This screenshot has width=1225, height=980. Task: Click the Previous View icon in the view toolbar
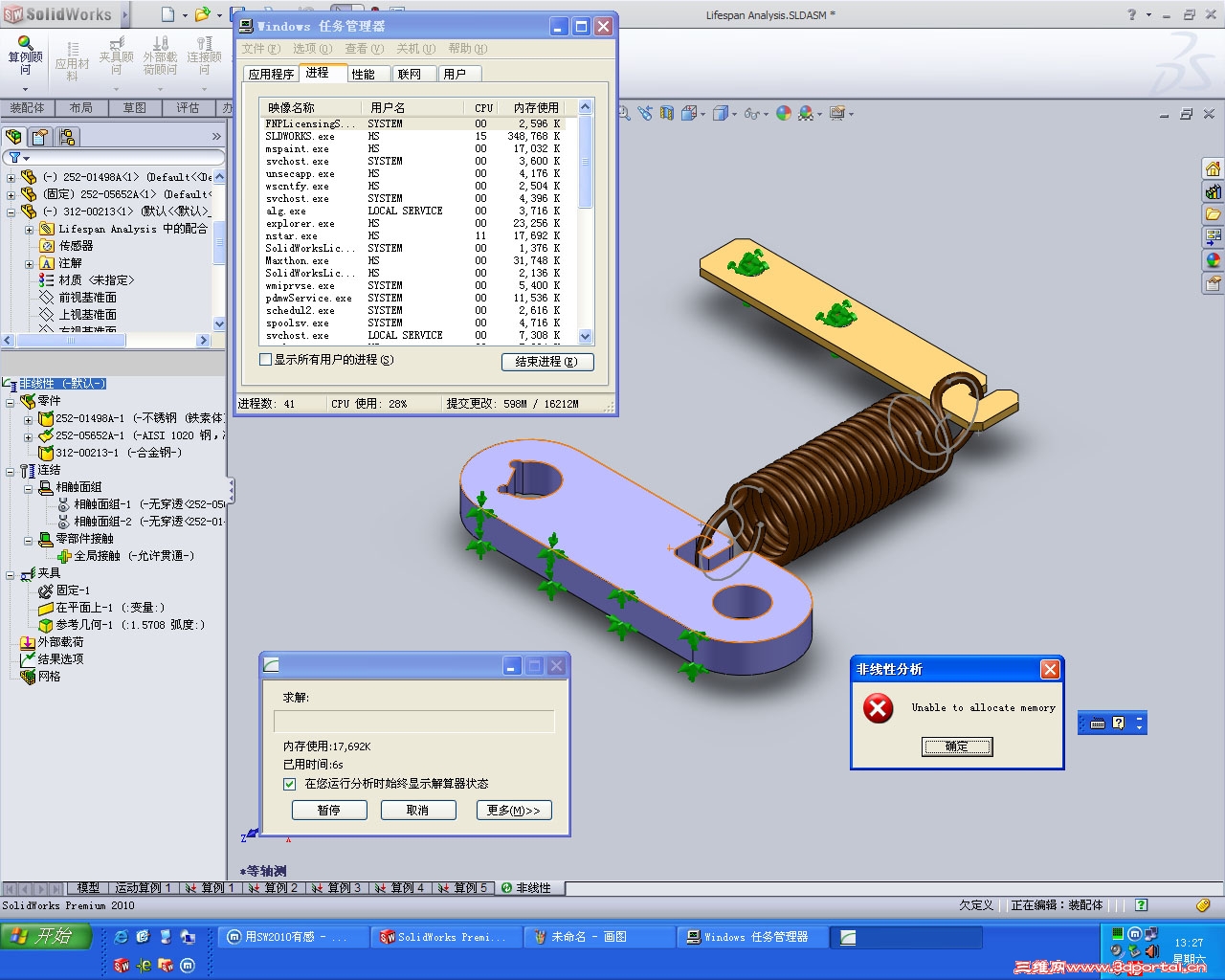645,113
